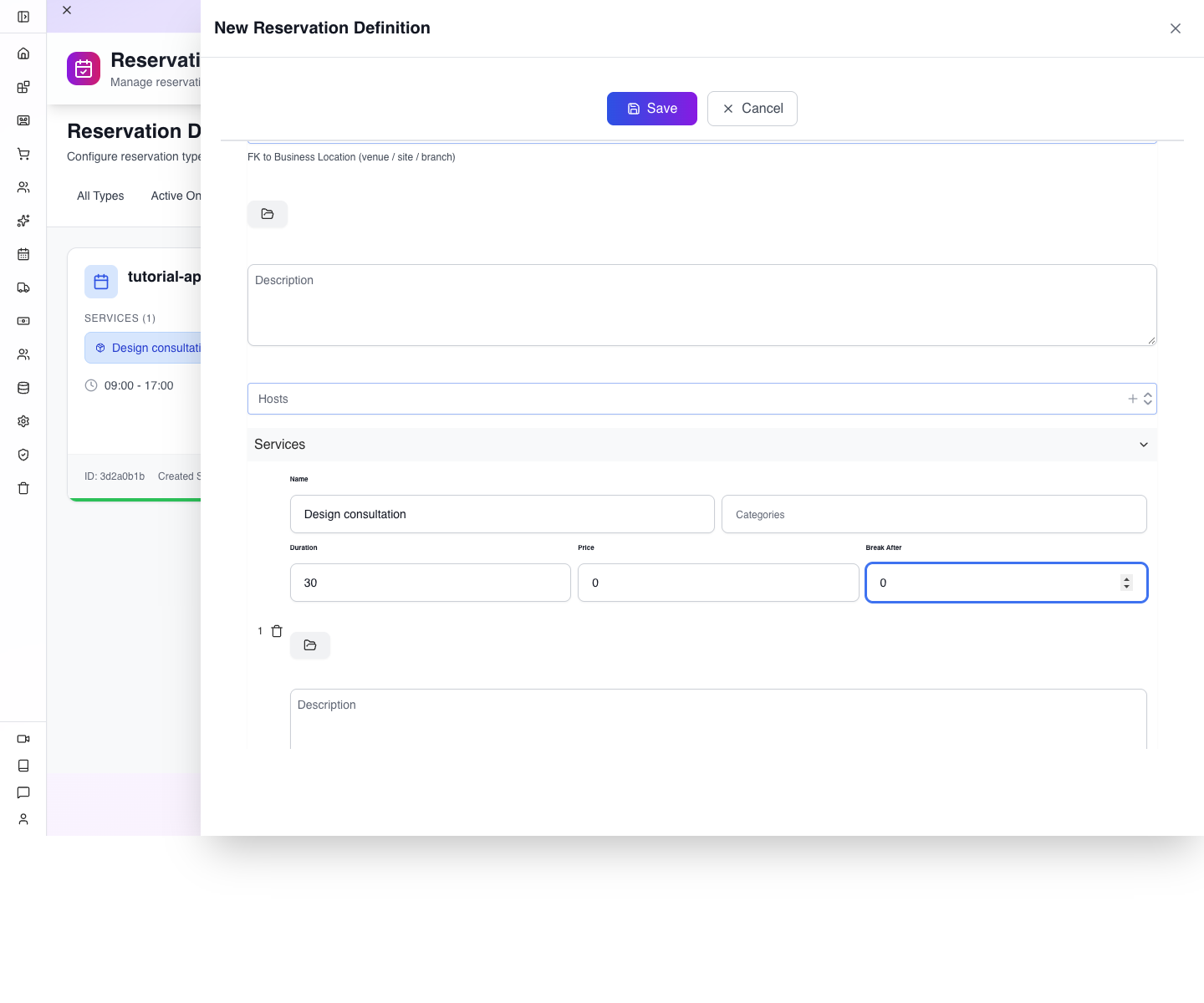This screenshot has width=1204, height=1003.
Task: Open the shield check icon in sidebar
Action: (x=23, y=455)
